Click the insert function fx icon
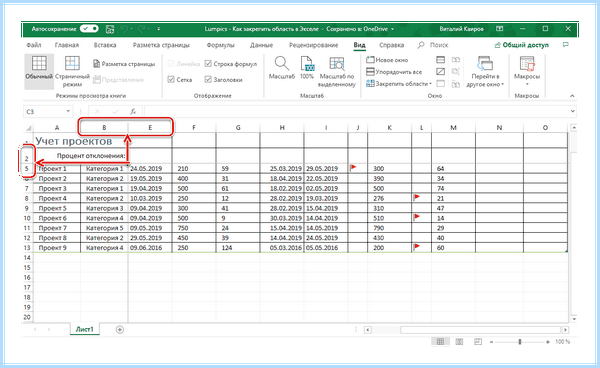Viewport: 600px width, 368px height. pos(133,111)
